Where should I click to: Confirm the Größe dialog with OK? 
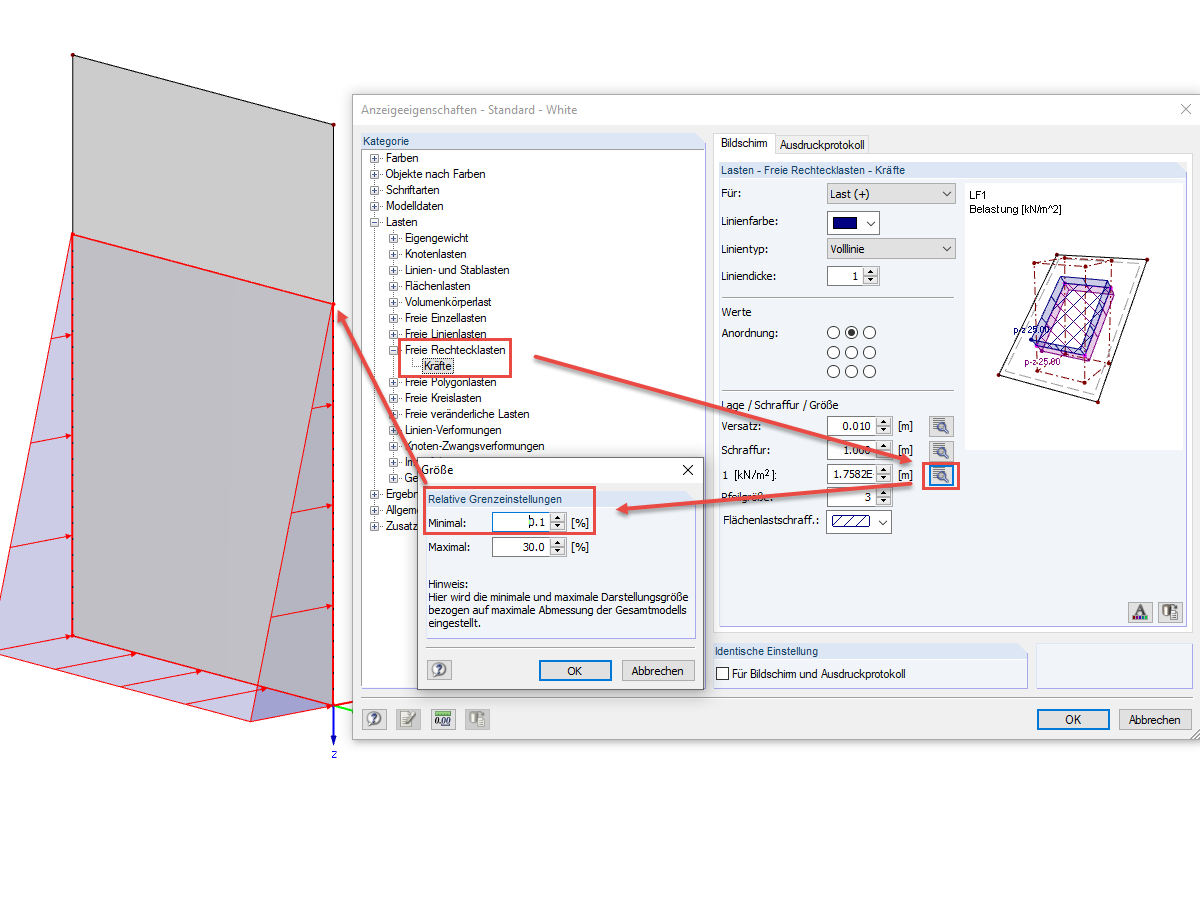[x=575, y=670]
